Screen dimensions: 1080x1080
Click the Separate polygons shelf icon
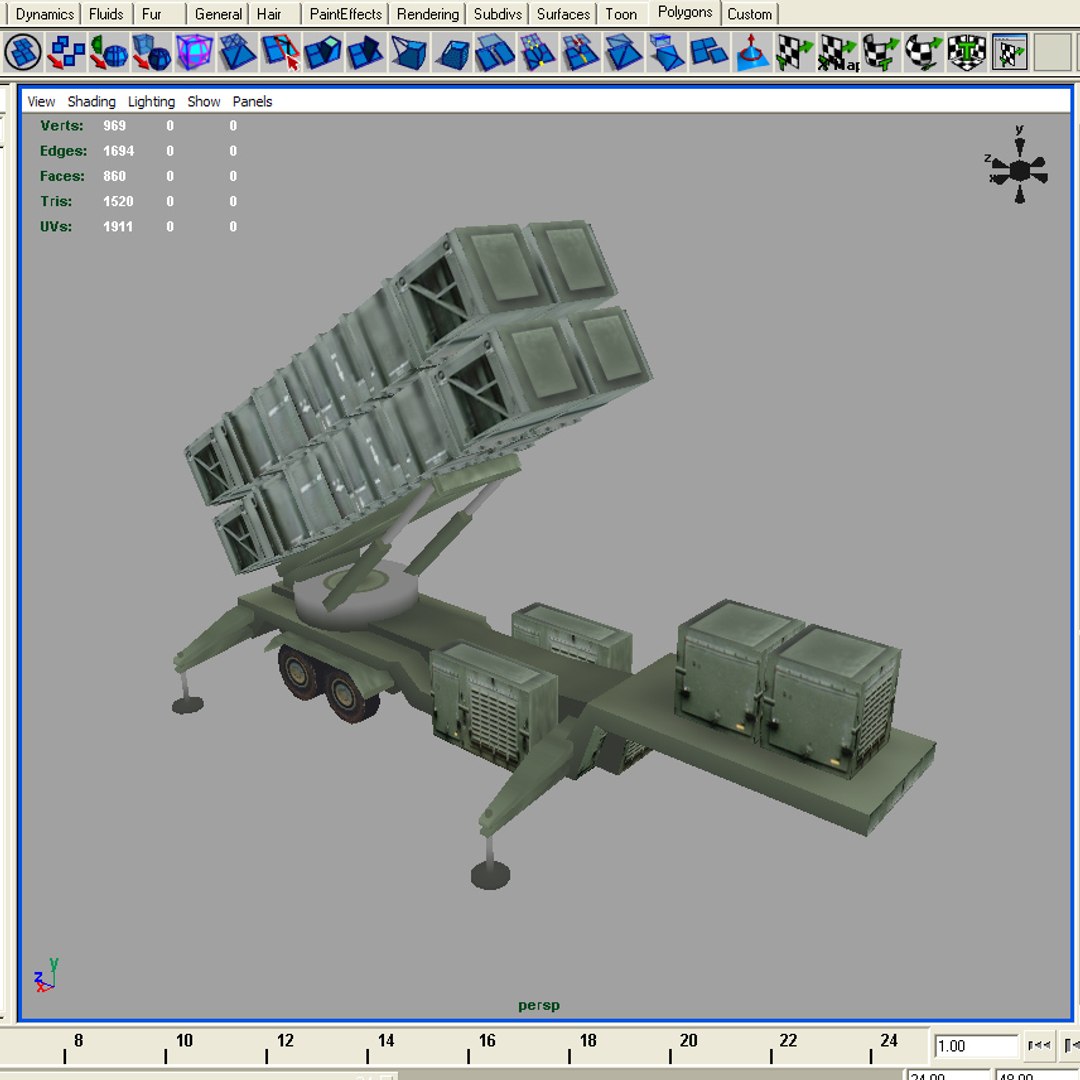[x=66, y=52]
